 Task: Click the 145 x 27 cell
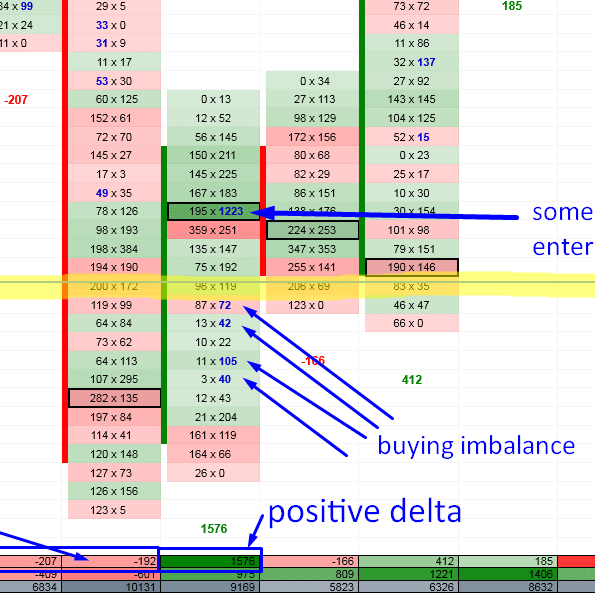point(114,155)
